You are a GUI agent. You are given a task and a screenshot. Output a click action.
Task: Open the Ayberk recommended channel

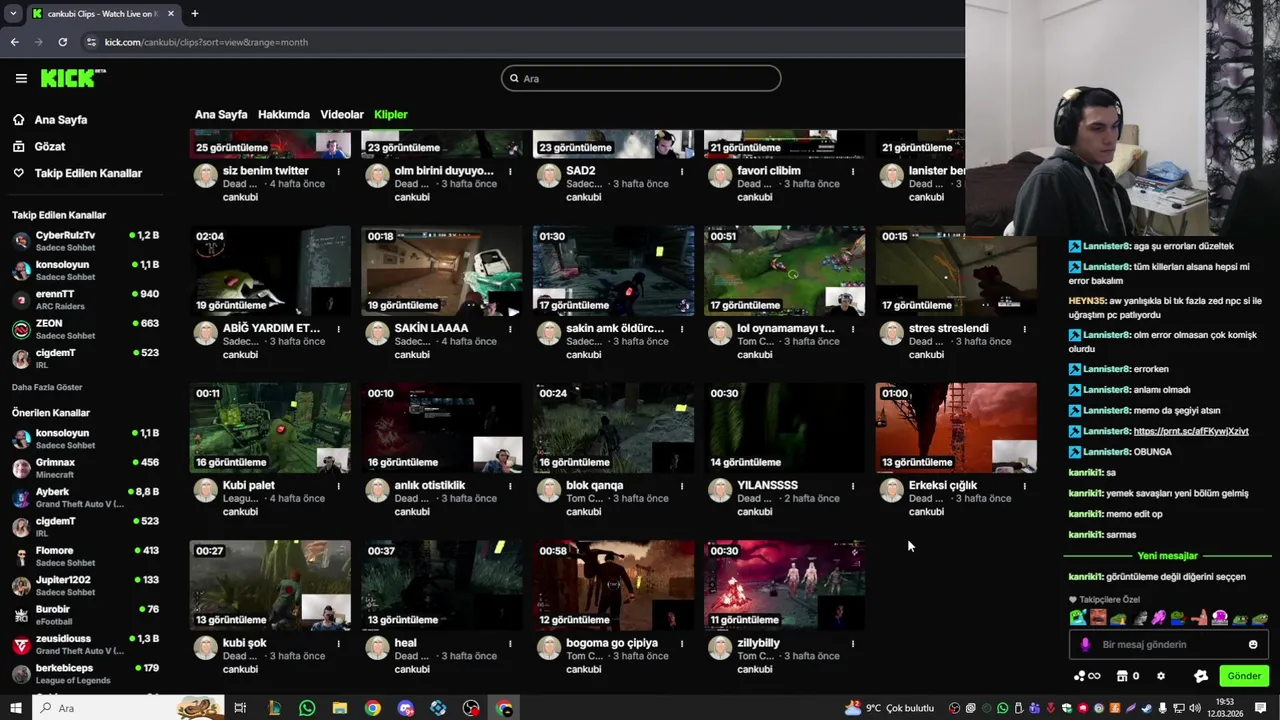(85, 497)
